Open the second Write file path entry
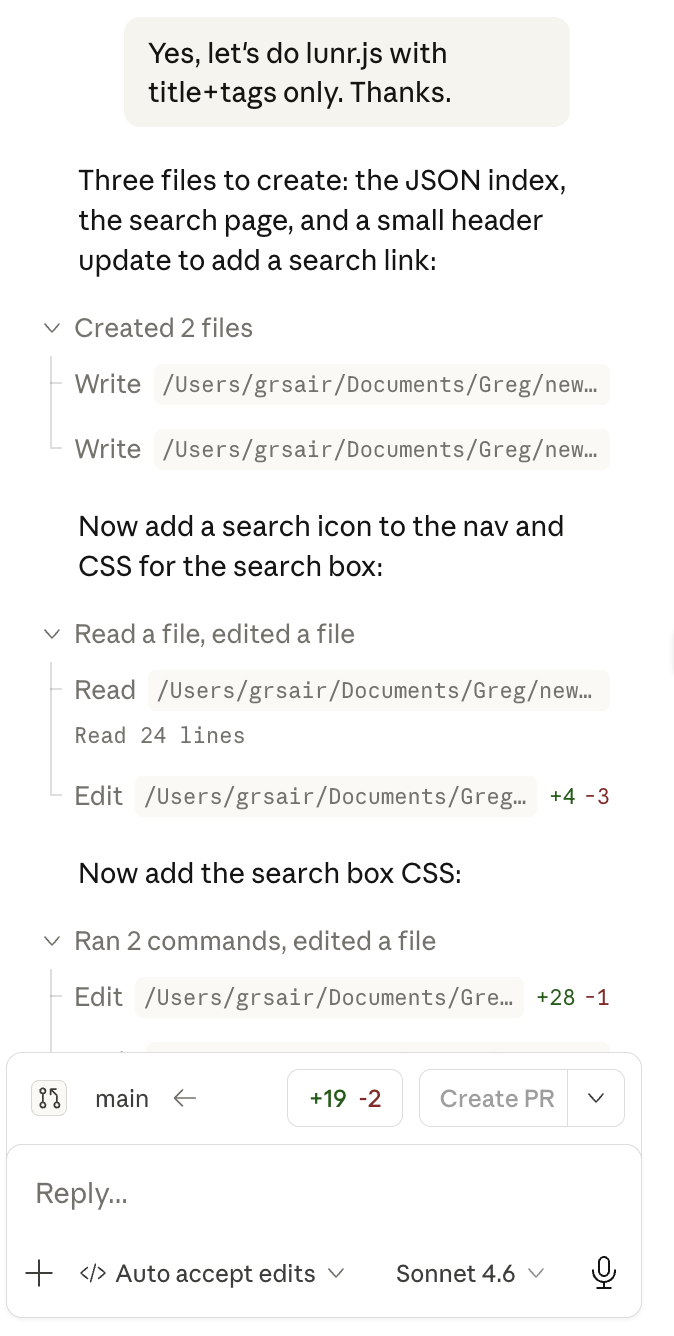674x1336 pixels. point(380,449)
